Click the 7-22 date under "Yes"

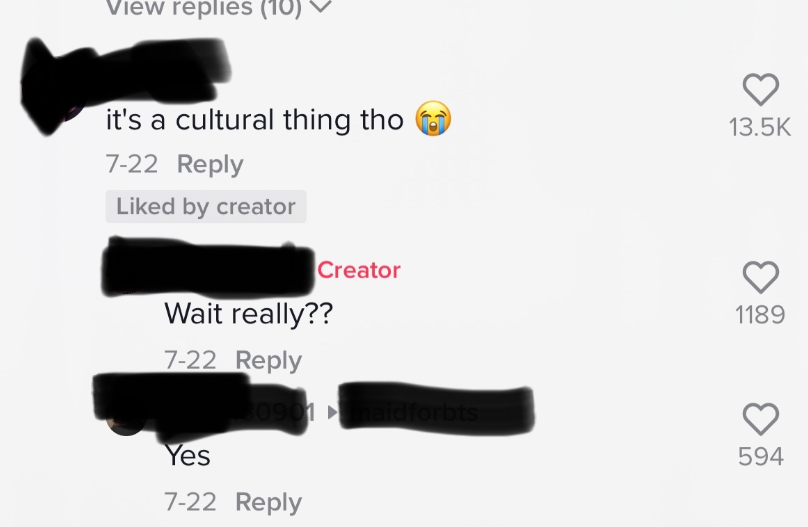point(190,502)
